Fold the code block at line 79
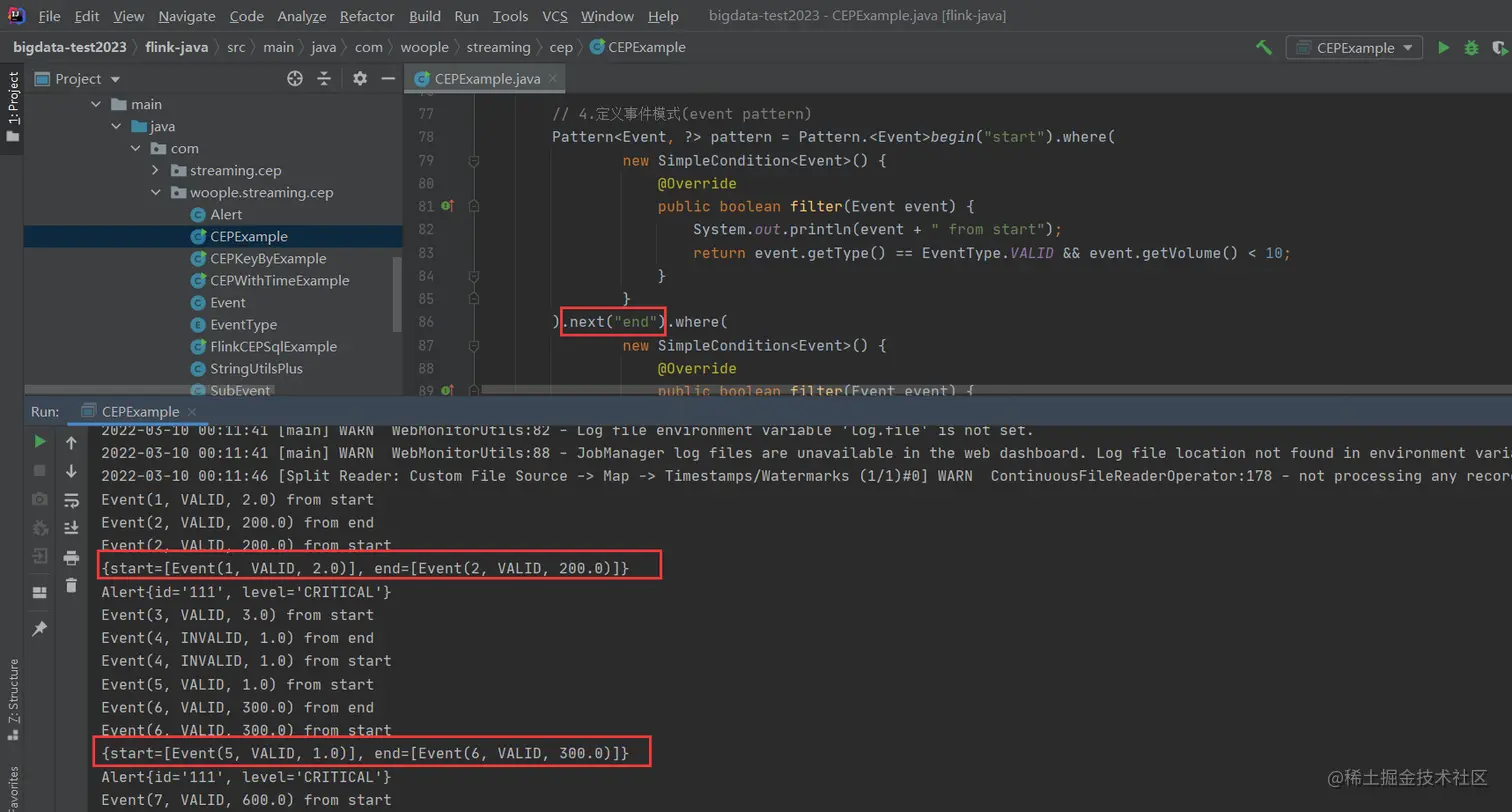The height and width of the screenshot is (812, 1512). [474, 160]
